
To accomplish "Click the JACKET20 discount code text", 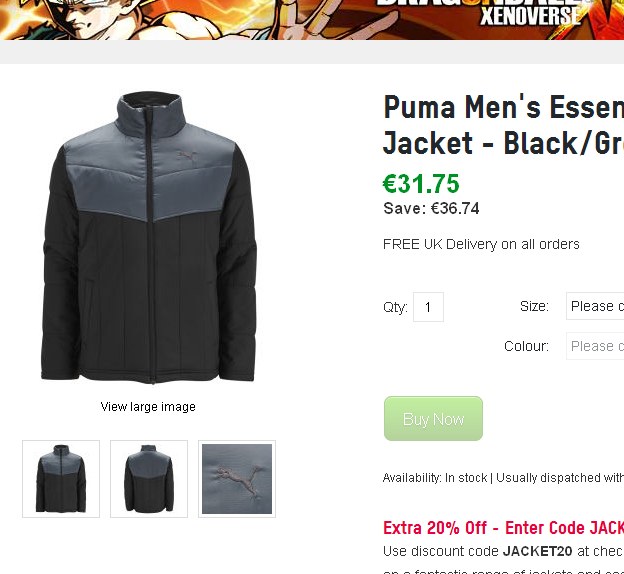I will tap(538, 551).
